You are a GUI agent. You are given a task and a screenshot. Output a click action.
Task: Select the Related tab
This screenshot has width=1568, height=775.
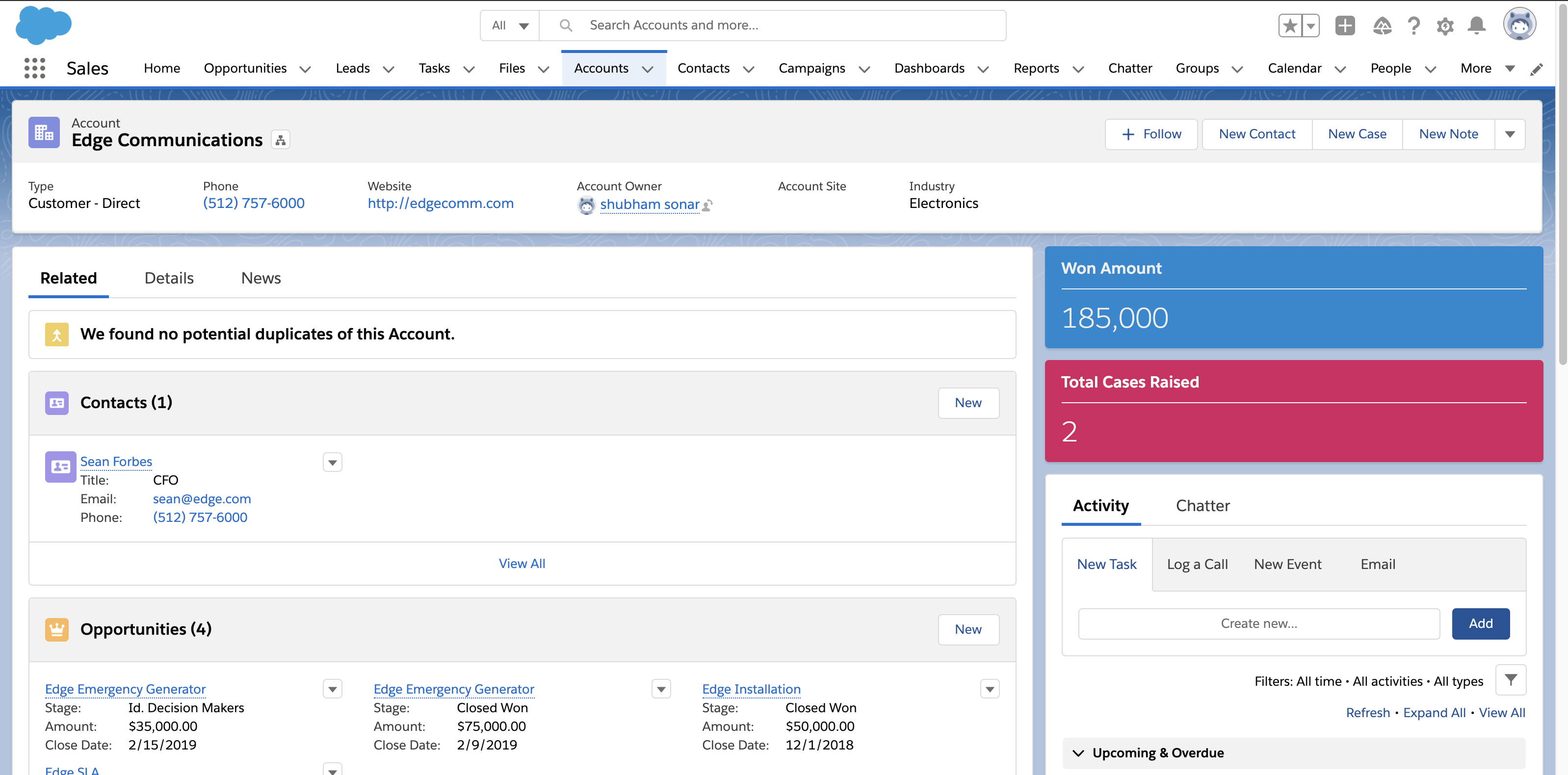[x=69, y=278]
